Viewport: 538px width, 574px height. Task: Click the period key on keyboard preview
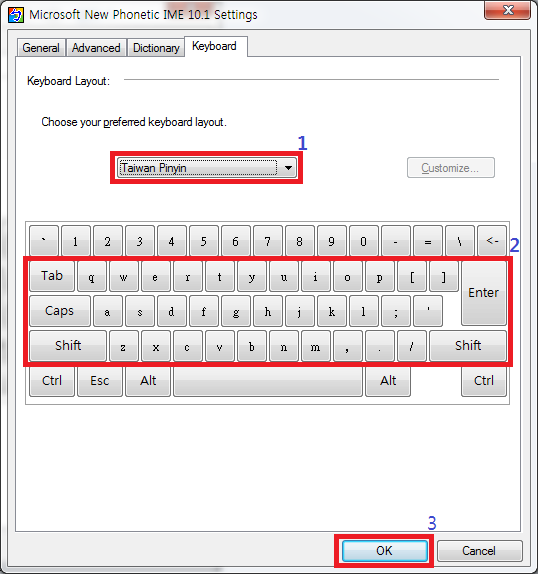click(x=380, y=346)
